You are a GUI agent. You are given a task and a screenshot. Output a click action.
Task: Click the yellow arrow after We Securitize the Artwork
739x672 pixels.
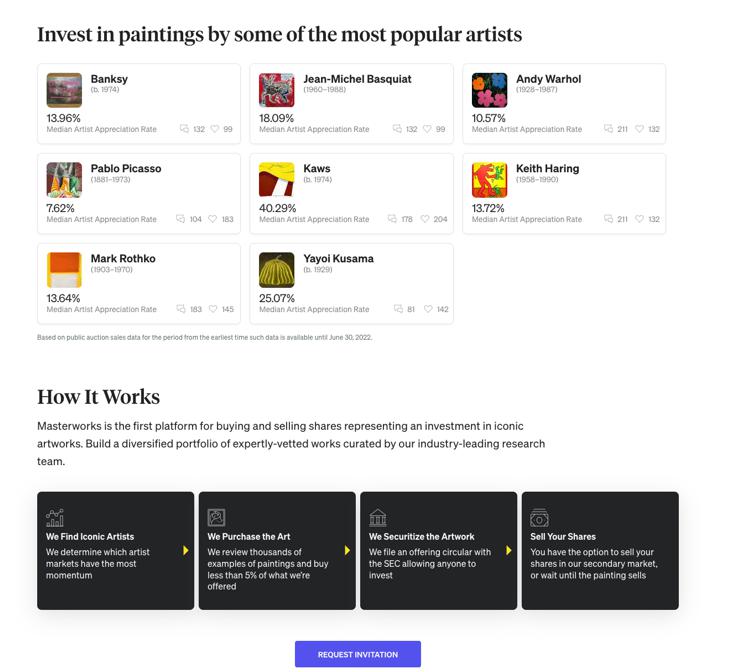[x=508, y=550]
